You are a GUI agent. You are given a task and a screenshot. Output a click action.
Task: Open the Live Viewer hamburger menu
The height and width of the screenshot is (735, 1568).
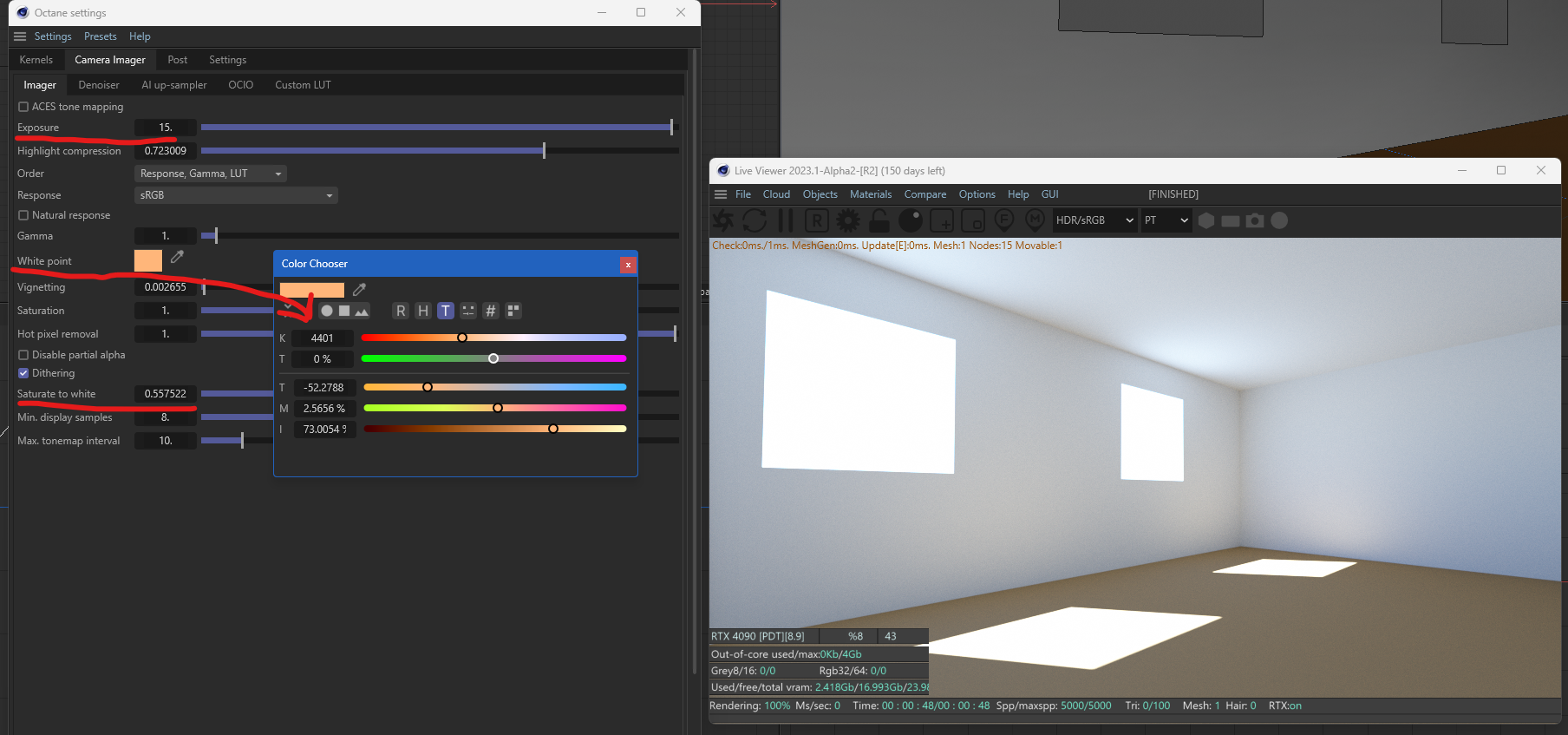coord(721,194)
